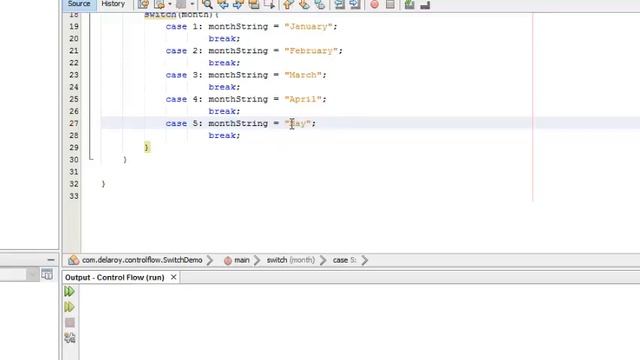Toggle highlight search in editor toolbar

254,4
